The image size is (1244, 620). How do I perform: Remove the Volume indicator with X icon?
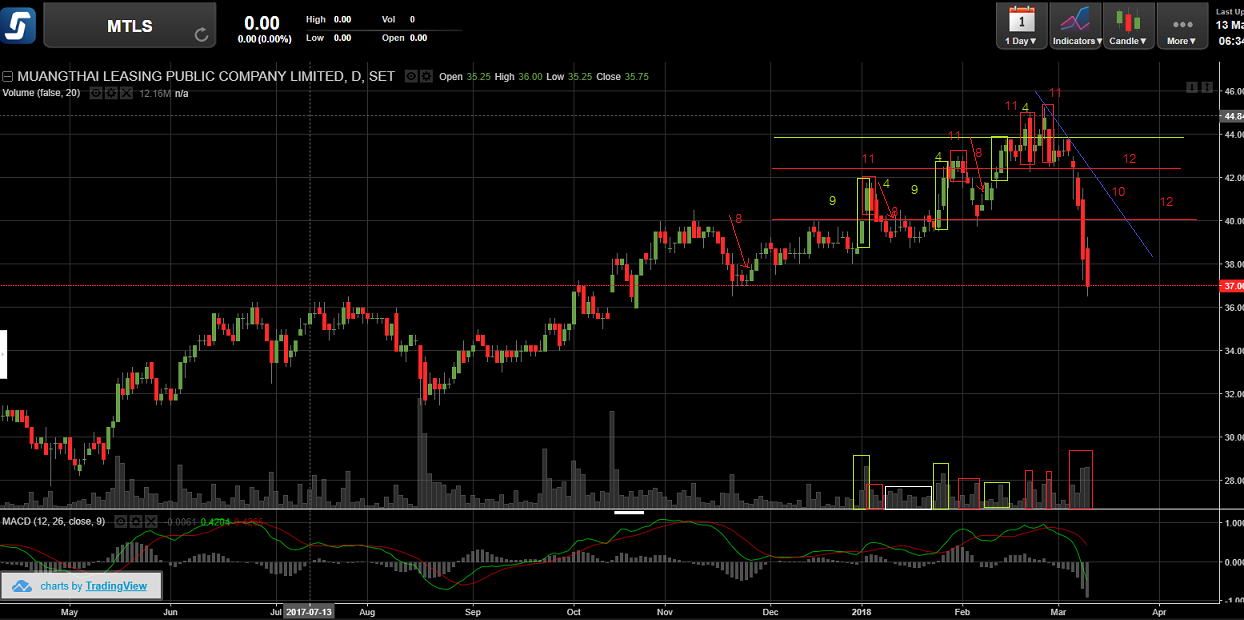[x=128, y=92]
